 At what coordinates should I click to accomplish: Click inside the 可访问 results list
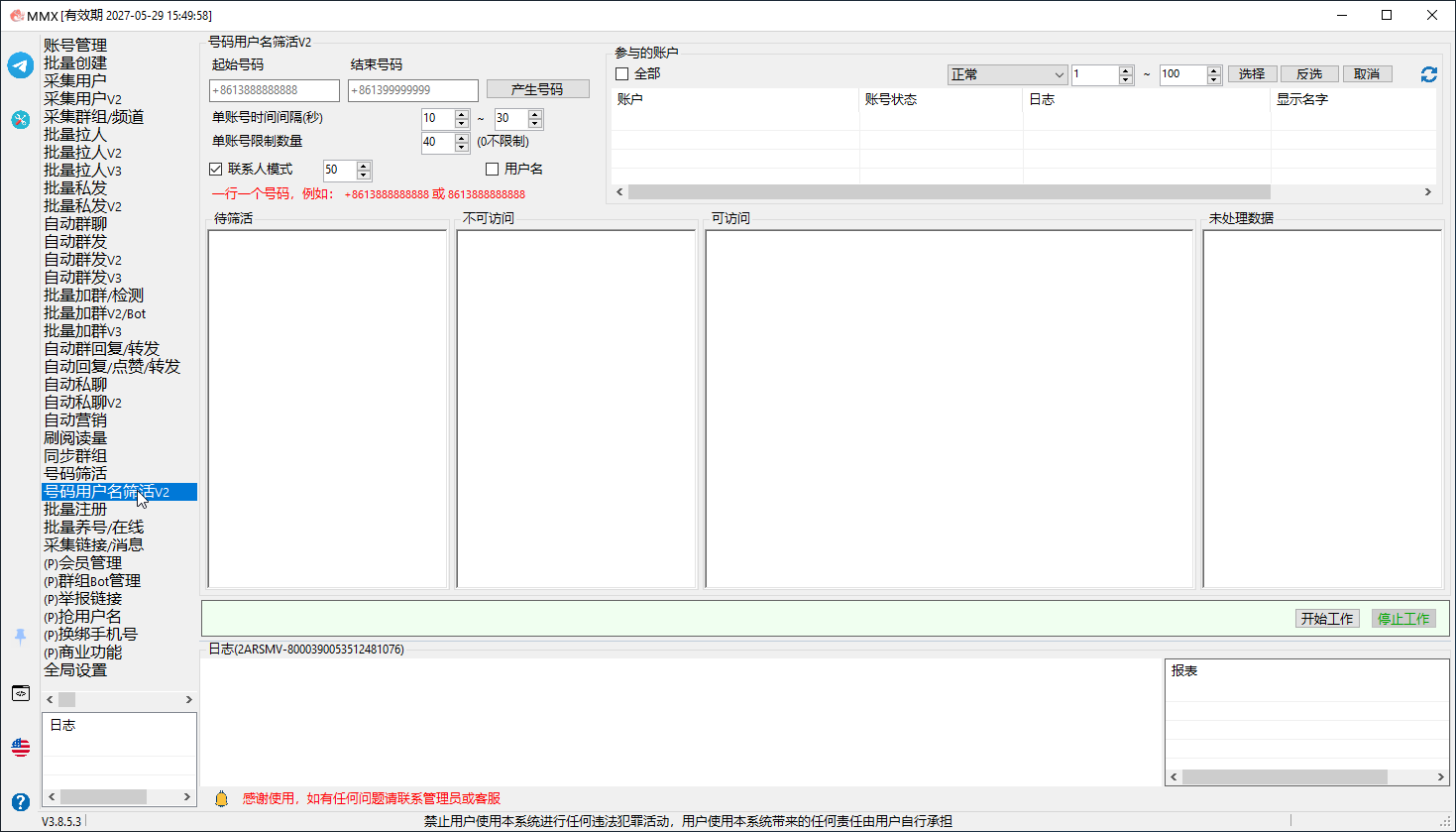pyautogui.click(x=949, y=409)
